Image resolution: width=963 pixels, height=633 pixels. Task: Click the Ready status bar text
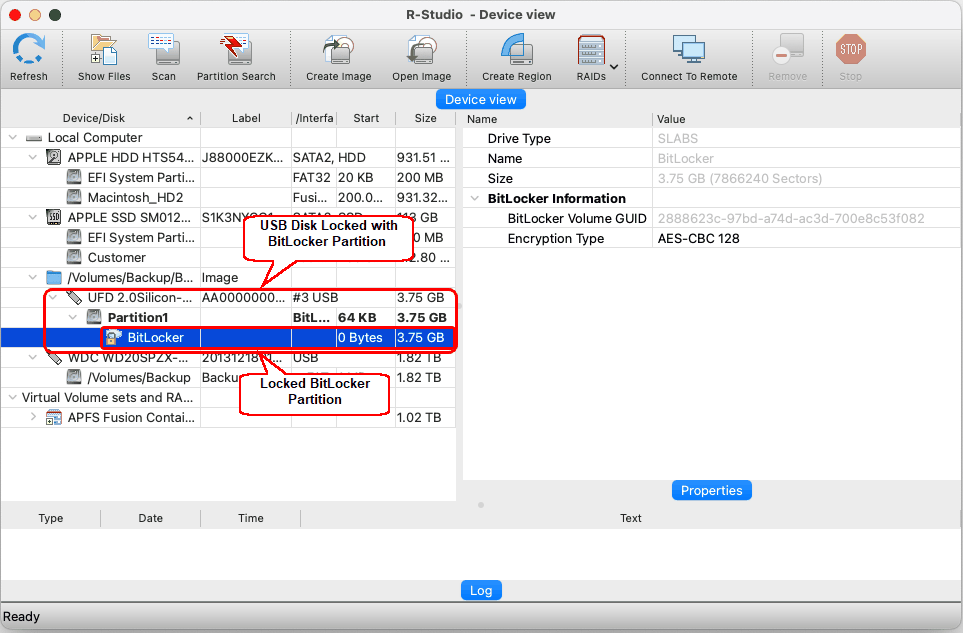(21, 616)
